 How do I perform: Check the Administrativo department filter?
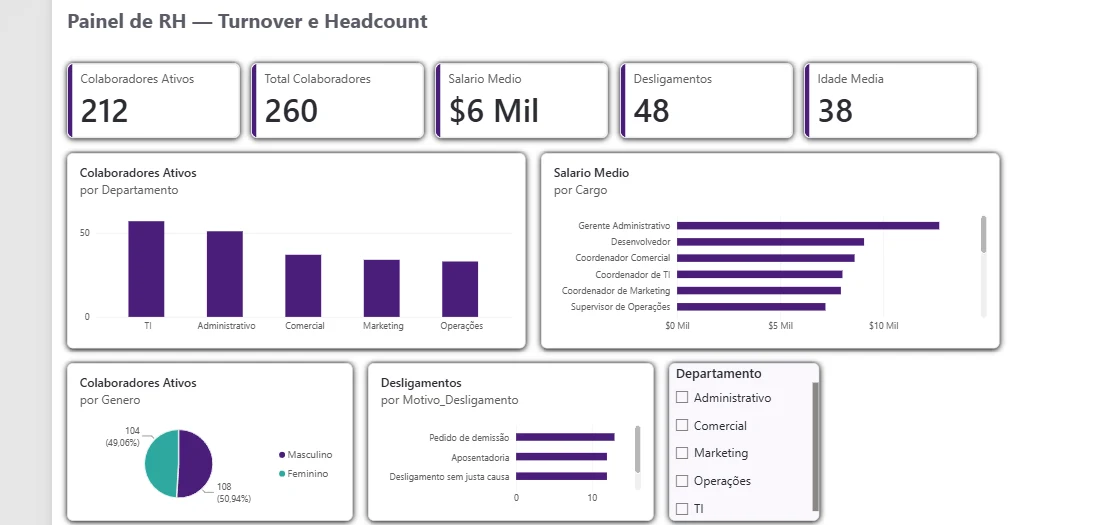pyautogui.click(x=682, y=398)
